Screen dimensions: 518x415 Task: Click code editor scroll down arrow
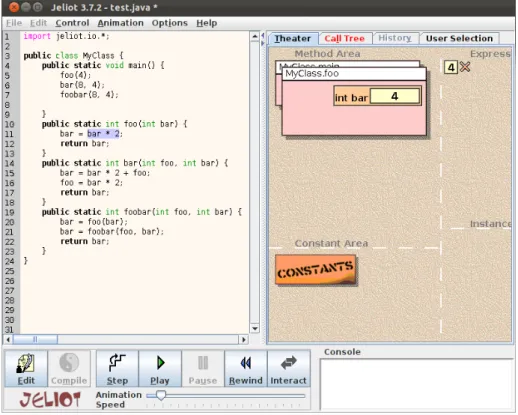click(x=255, y=328)
